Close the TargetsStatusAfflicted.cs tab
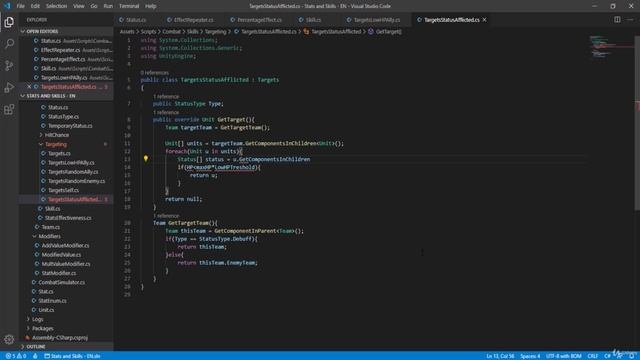The width and height of the screenshot is (640, 360). point(484,20)
